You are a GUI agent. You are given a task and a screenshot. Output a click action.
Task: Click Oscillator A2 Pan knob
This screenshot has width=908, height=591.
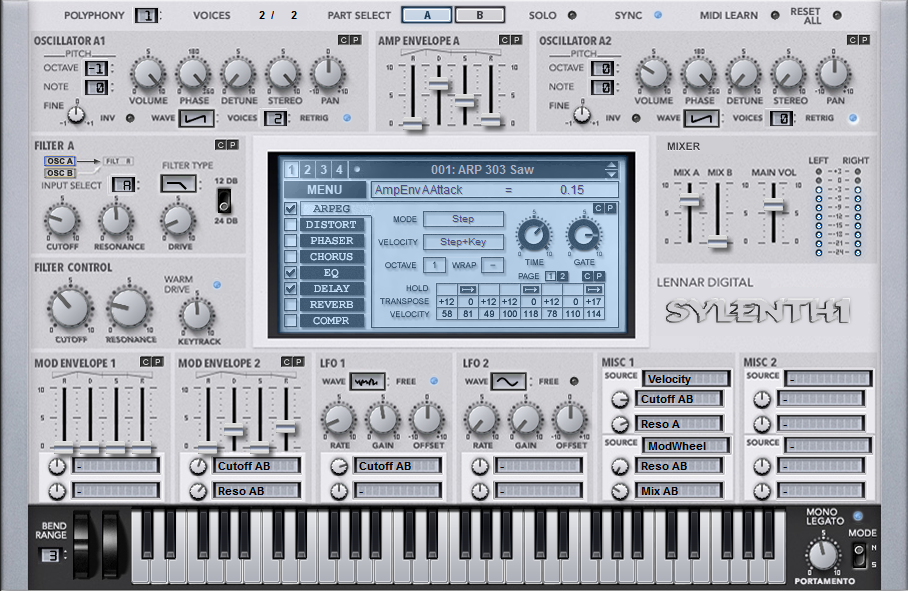tap(834, 74)
